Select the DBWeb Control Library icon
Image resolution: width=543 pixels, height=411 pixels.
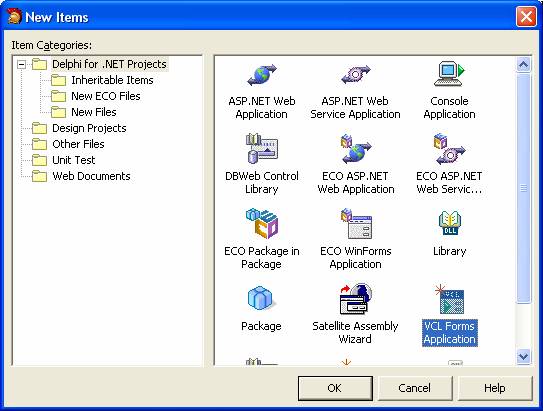[262, 149]
